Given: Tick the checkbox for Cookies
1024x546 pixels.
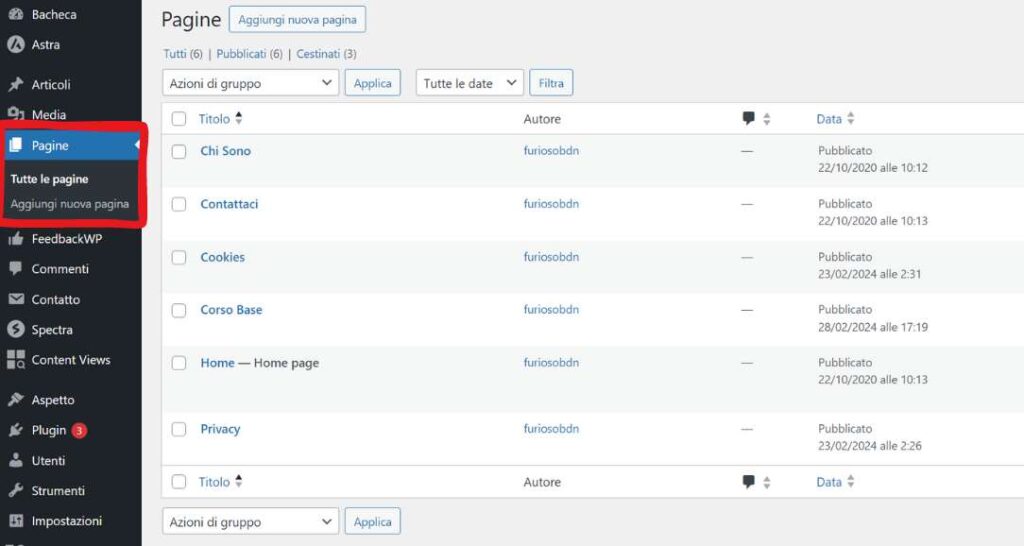Looking at the screenshot, I should [179, 257].
